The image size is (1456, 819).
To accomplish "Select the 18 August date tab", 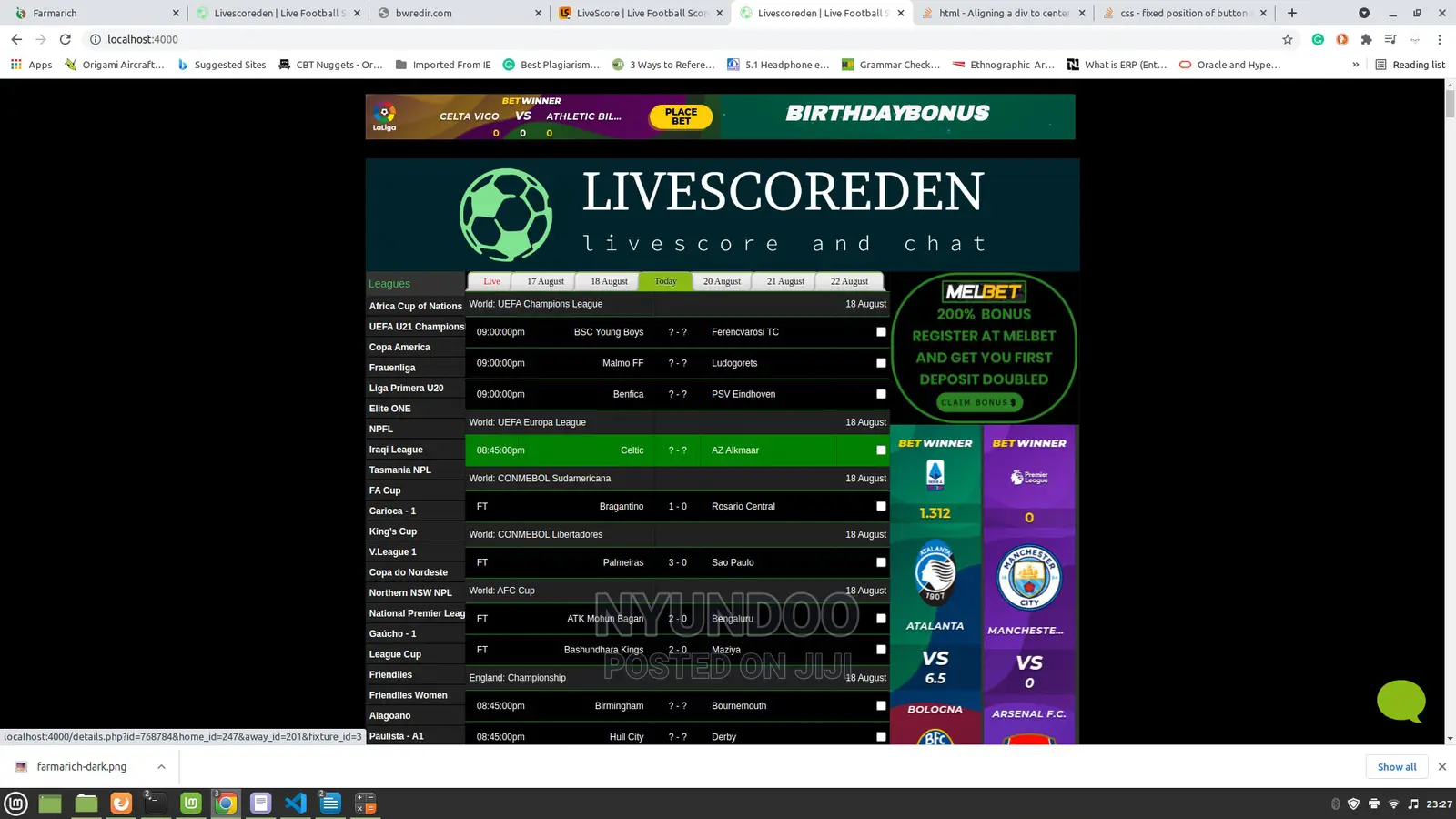I will pyautogui.click(x=609, y=282).
